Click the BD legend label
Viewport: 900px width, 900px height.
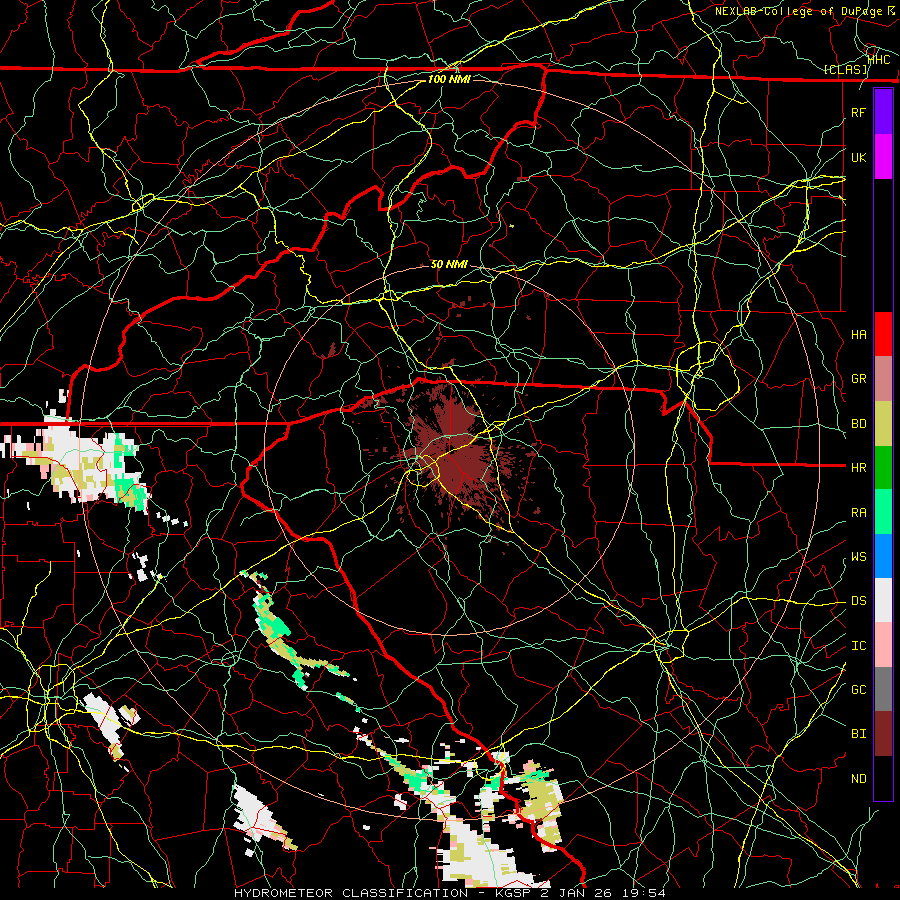coord(859,424)
